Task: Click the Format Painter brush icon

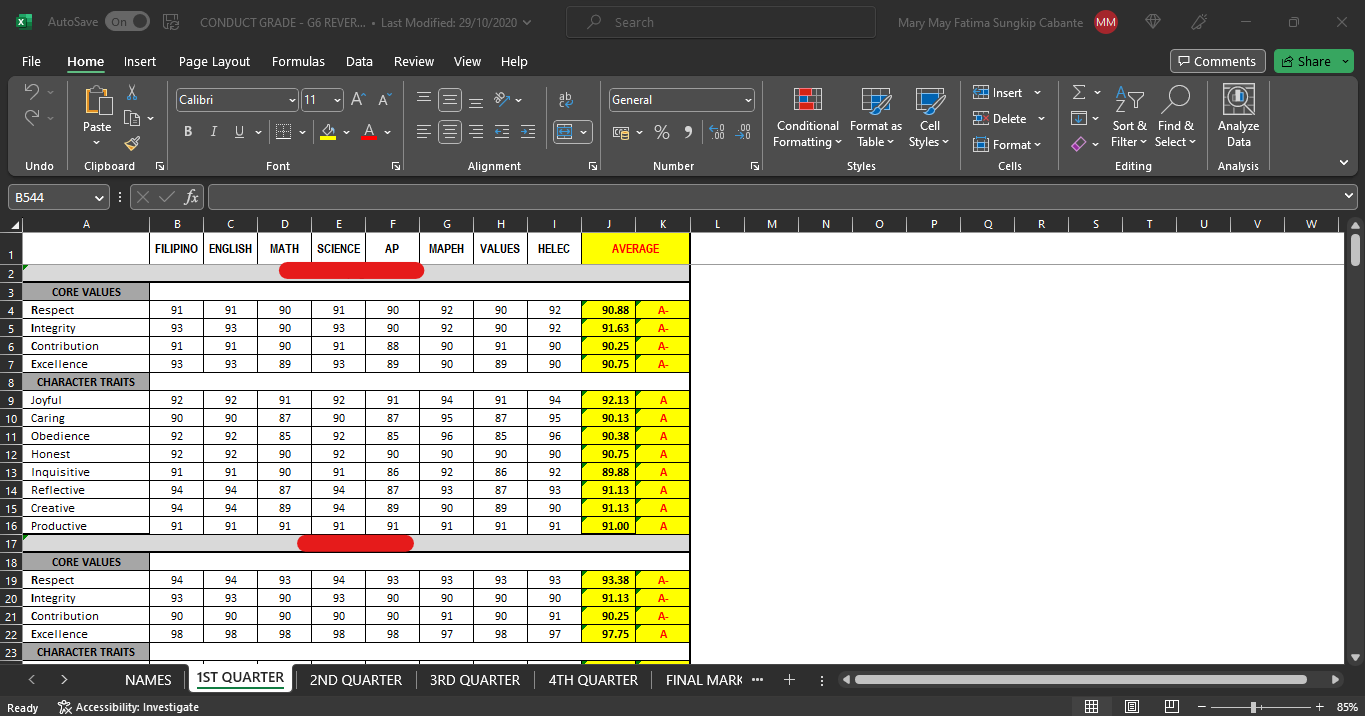Action: (132, 144)
